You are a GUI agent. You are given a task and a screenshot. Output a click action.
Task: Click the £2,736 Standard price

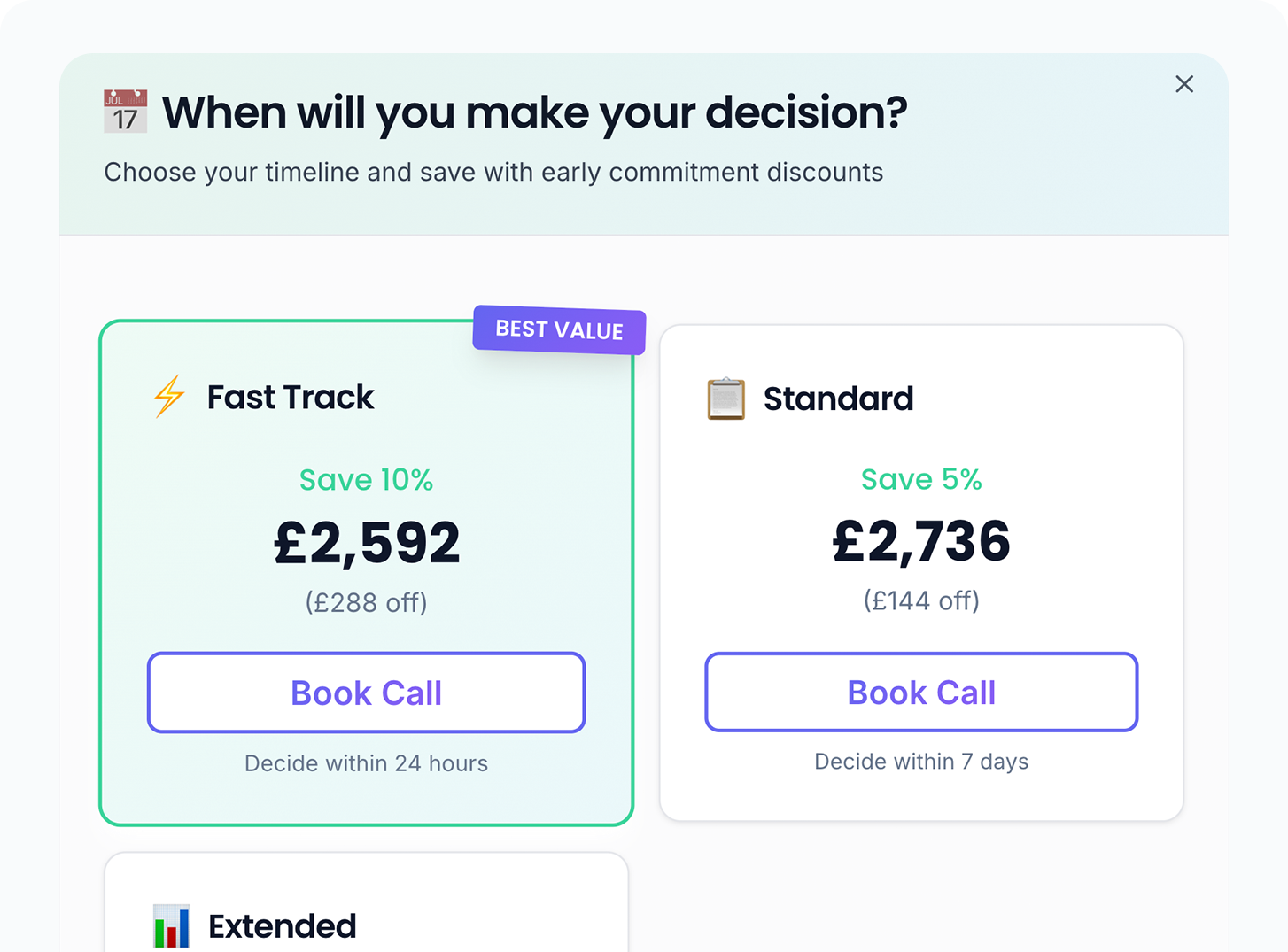921,540
